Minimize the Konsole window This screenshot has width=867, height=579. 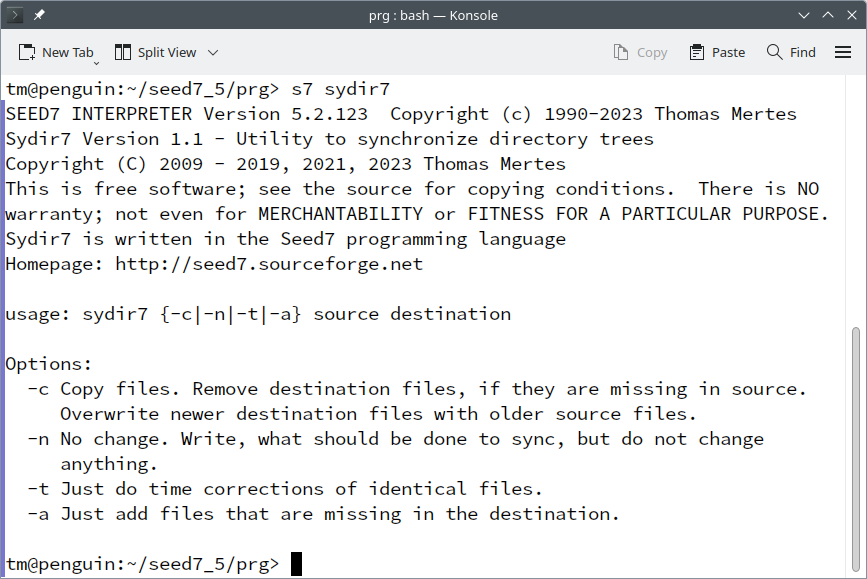tap(804, 15)
